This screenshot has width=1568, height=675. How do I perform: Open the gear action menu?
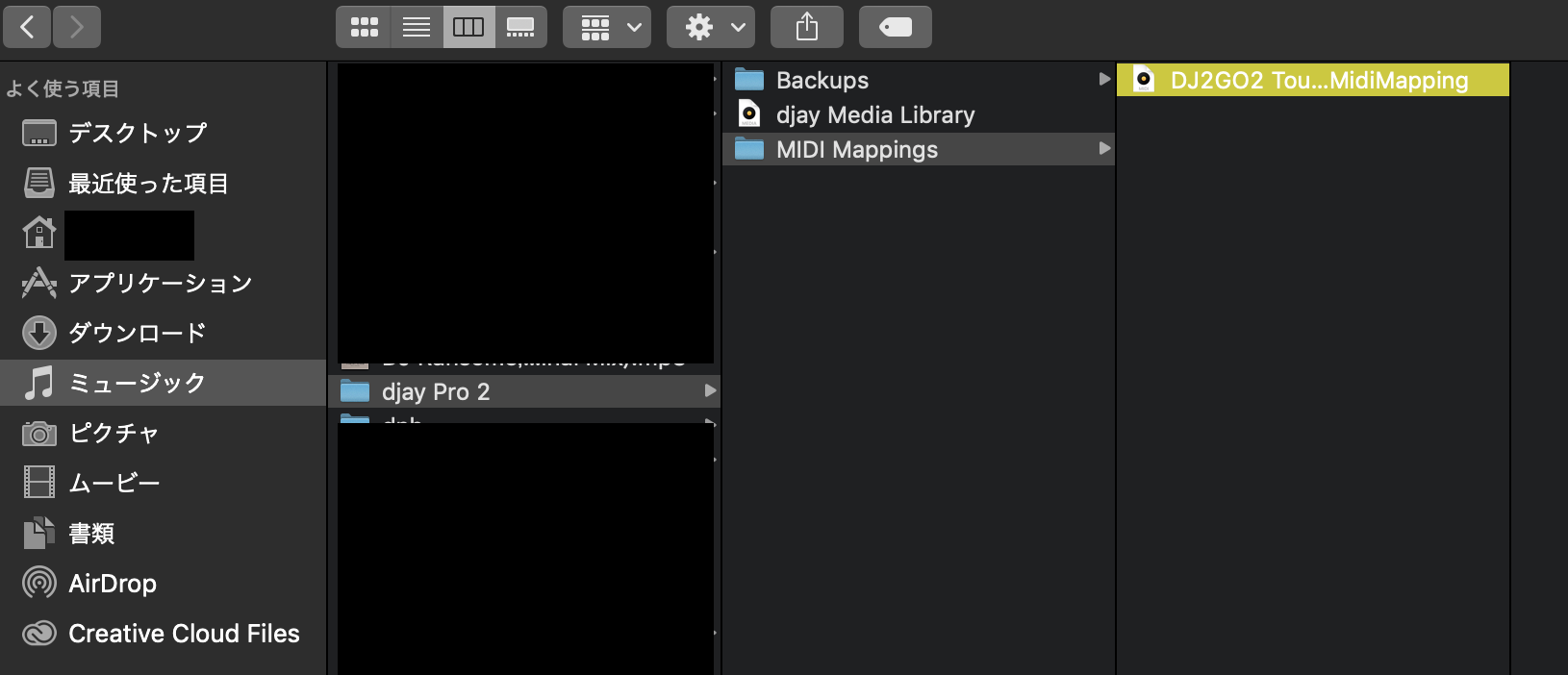711,27
